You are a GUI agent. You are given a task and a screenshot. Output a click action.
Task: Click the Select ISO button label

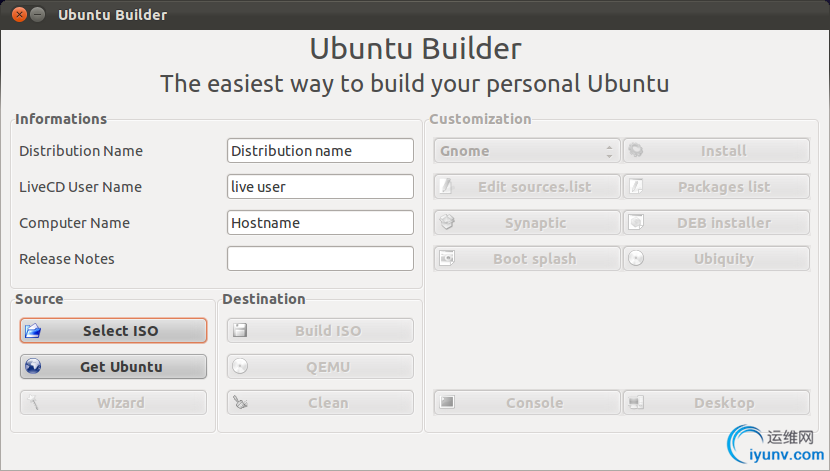pos(121,331)
